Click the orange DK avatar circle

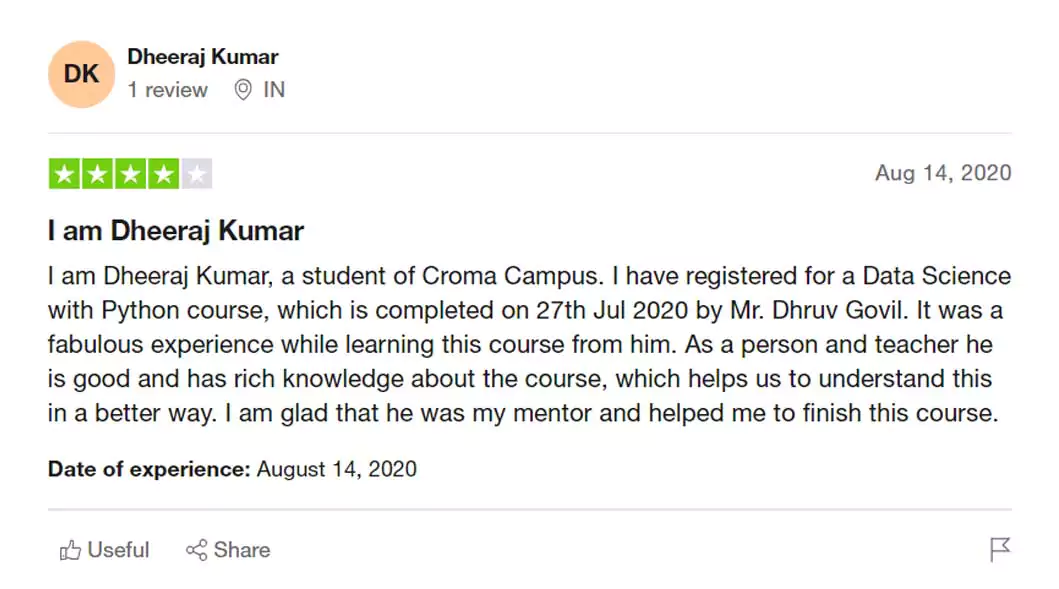(82, 74)
